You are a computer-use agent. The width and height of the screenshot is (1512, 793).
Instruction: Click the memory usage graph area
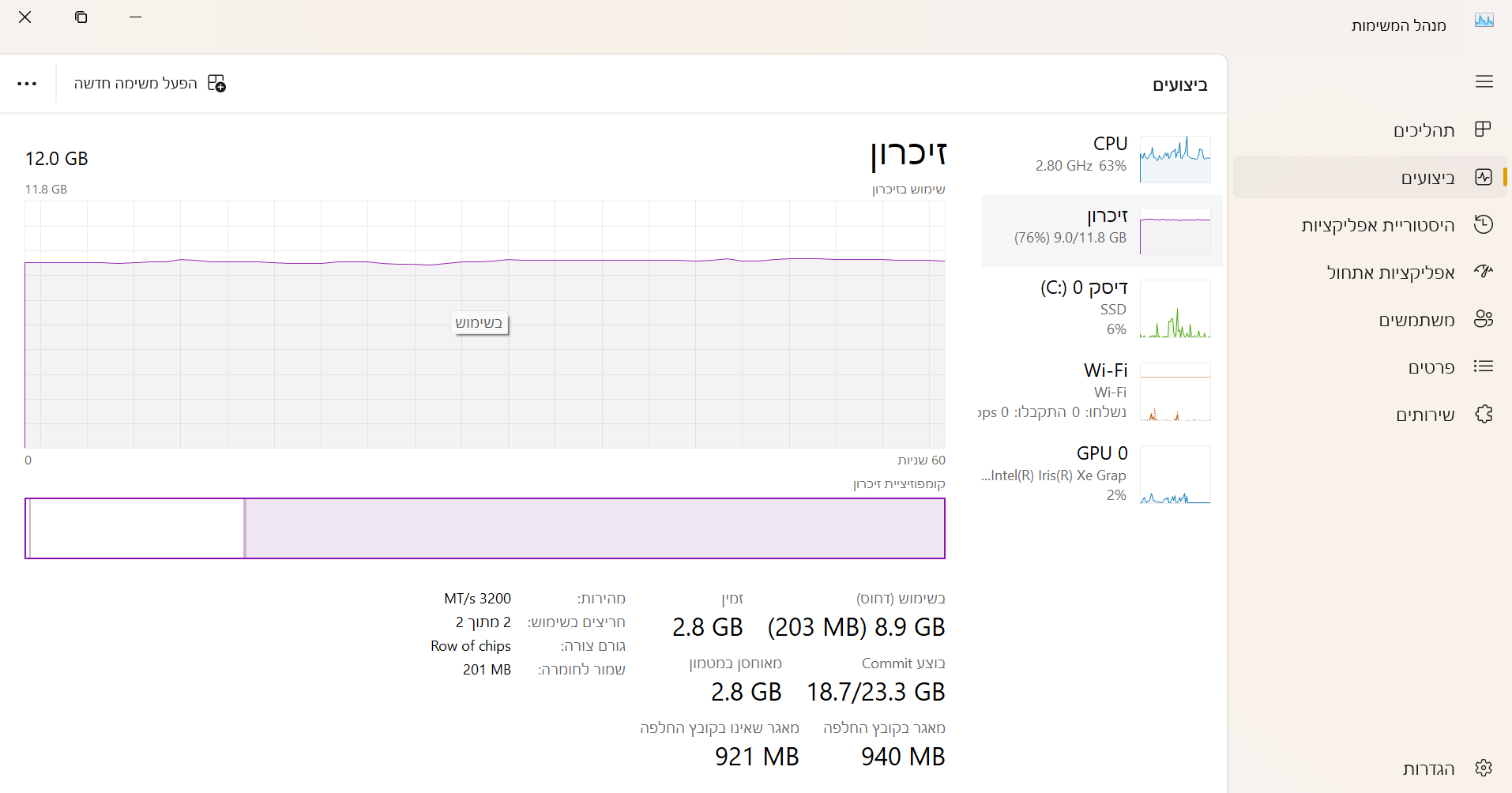click(485, 325)
